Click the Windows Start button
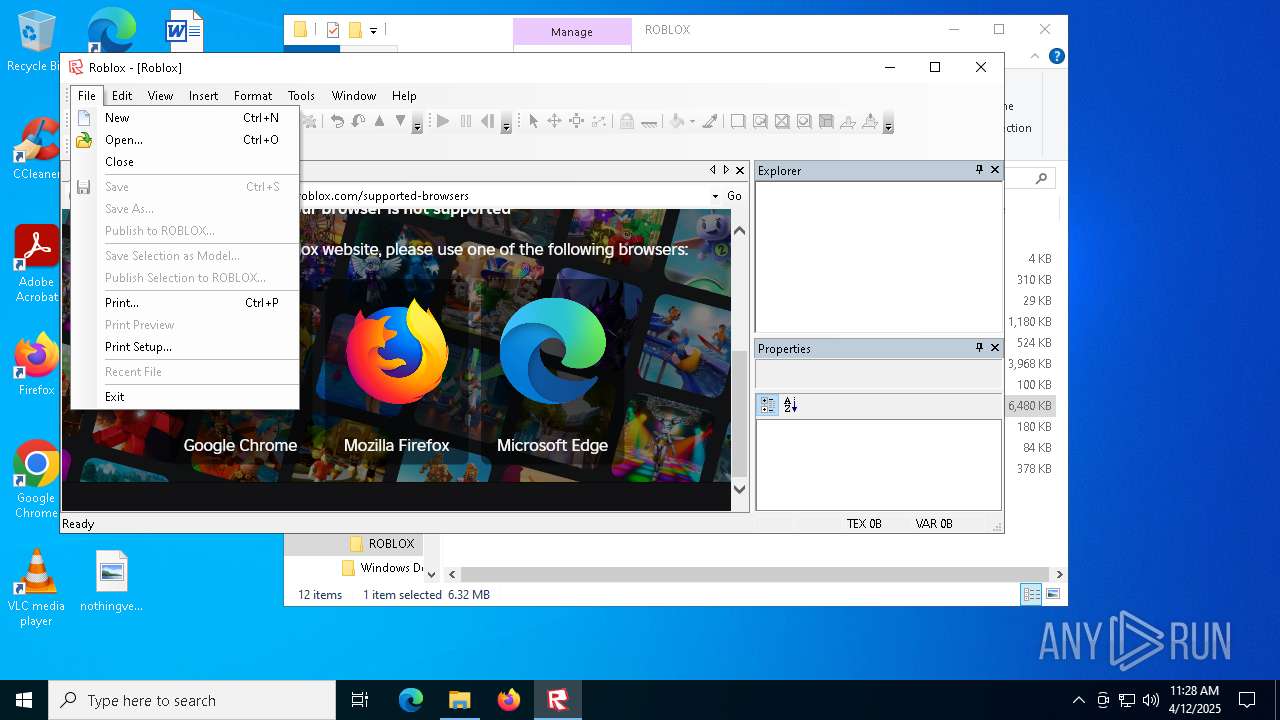1280x720 pixels. (x=24, y=700)
